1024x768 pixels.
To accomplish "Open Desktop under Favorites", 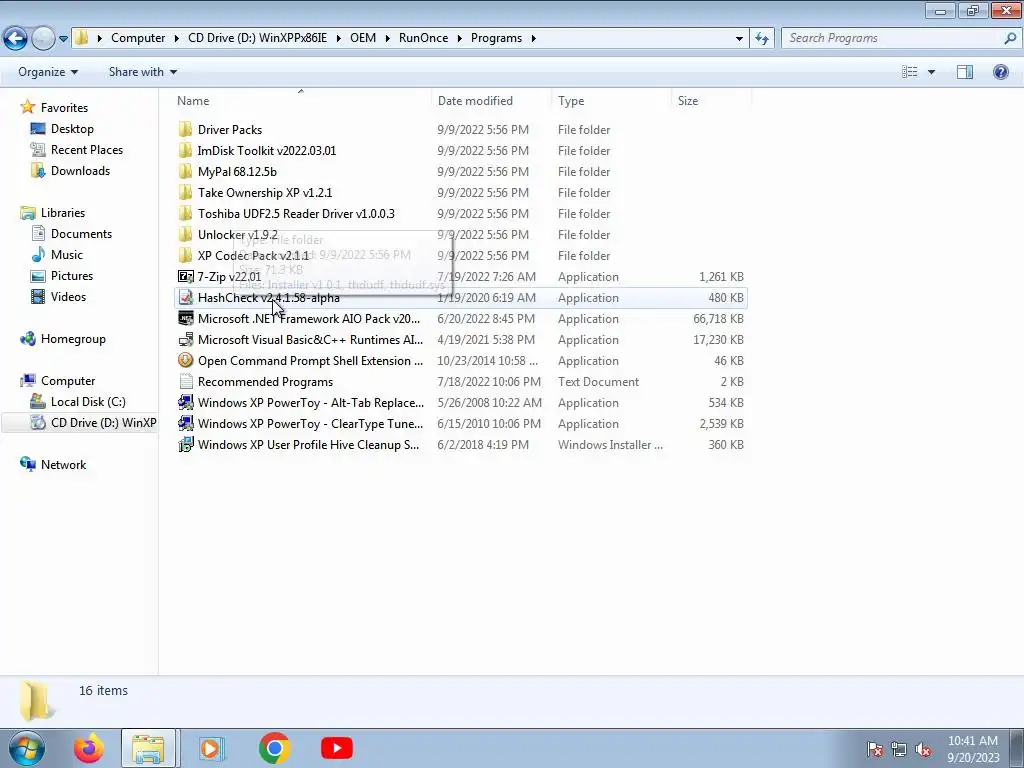I will coord(72,129).
